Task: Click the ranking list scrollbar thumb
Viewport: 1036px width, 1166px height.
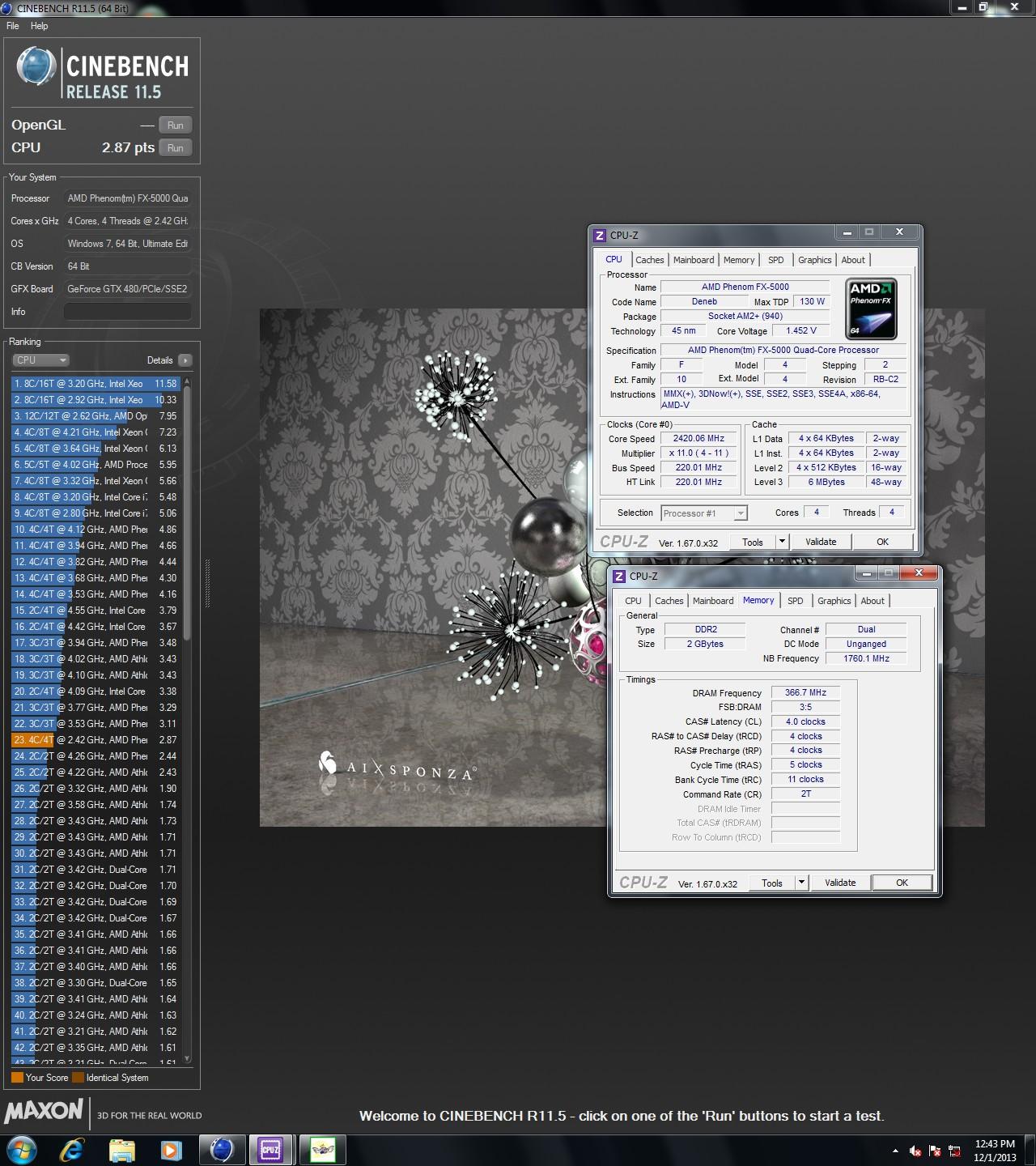Action: coord(188,514)
